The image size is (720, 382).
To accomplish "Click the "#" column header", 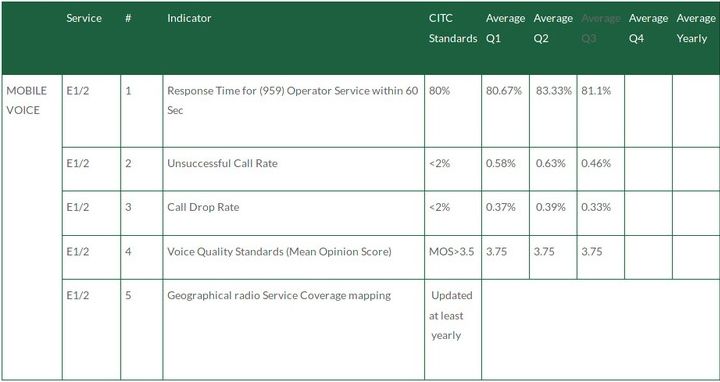I will coord(128,18).
